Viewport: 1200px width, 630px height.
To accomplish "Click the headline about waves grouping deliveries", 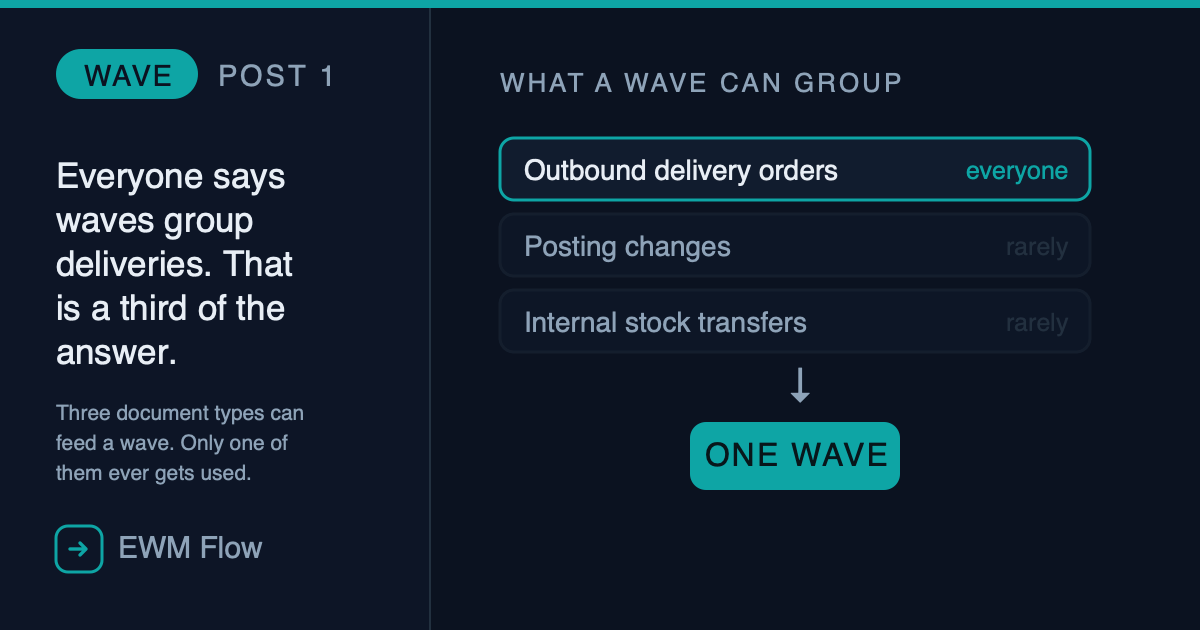I will pos(175,264).
